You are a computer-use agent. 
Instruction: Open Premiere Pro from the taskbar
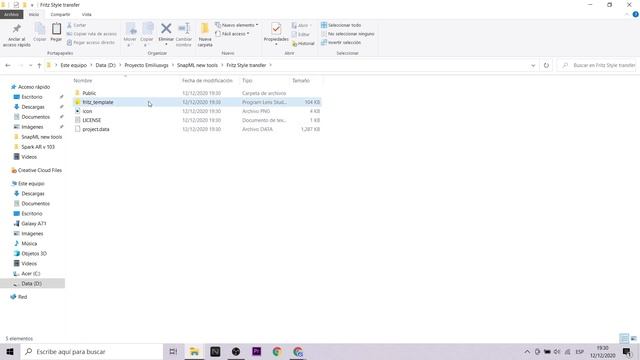(x=256, y=351)
